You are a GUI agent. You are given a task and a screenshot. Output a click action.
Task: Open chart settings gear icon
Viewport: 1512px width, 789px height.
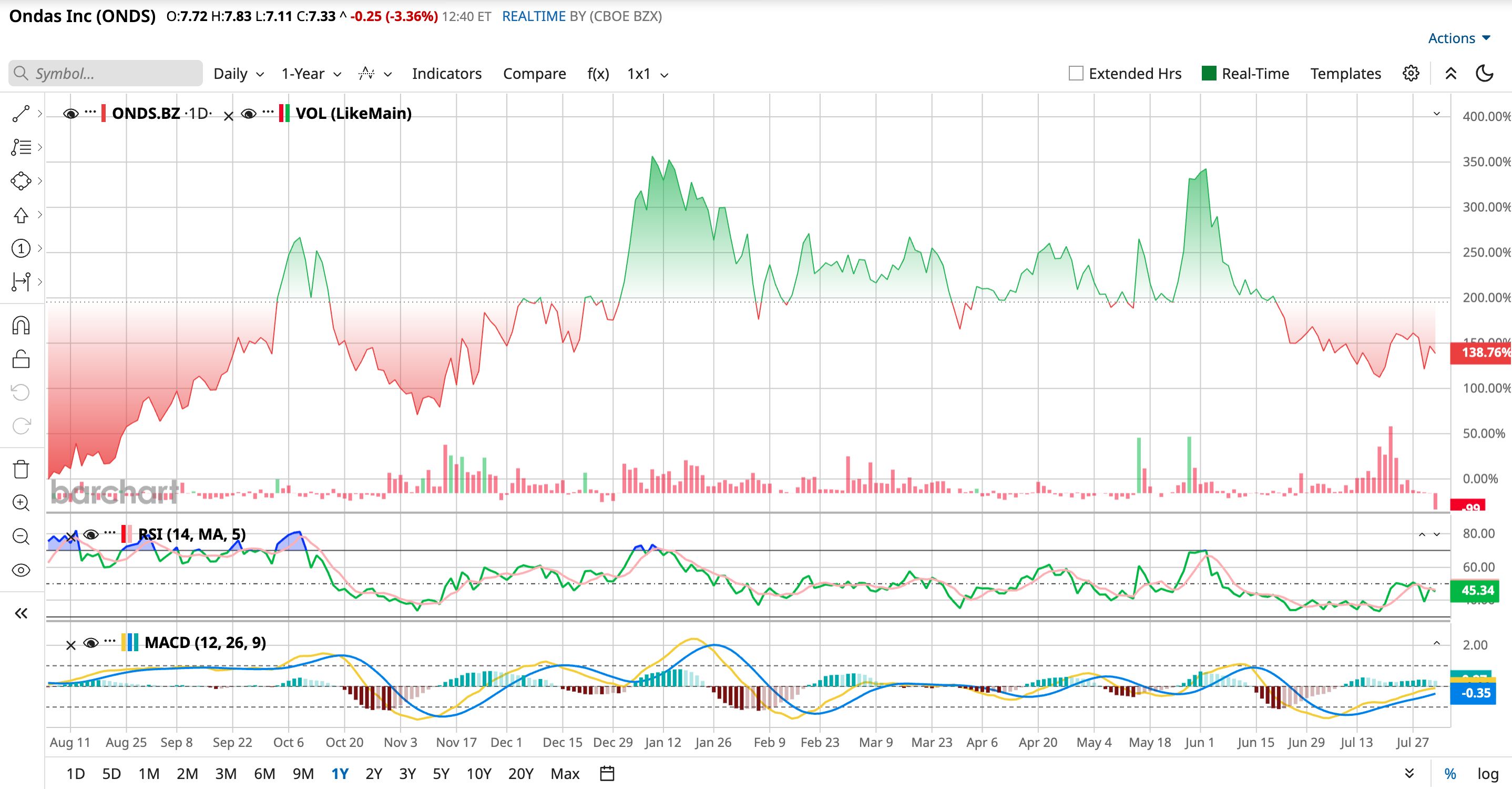click(1411, 74)
